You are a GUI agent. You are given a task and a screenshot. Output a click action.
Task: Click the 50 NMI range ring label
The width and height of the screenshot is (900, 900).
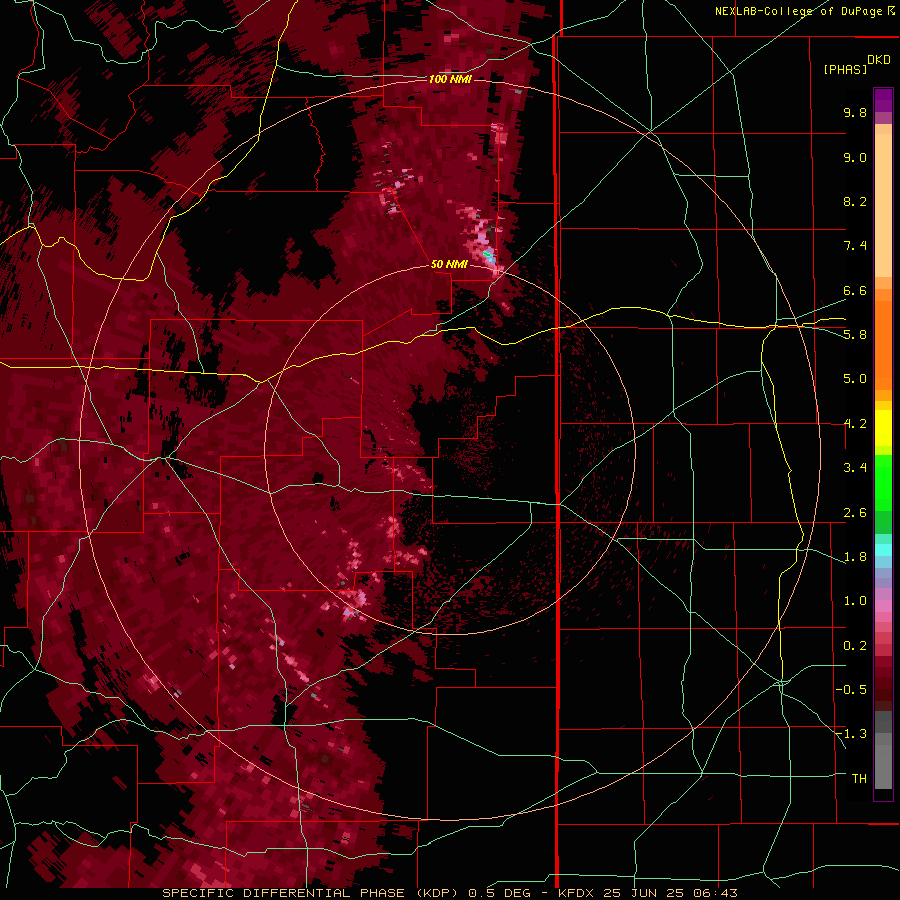(x=449, y=264)
